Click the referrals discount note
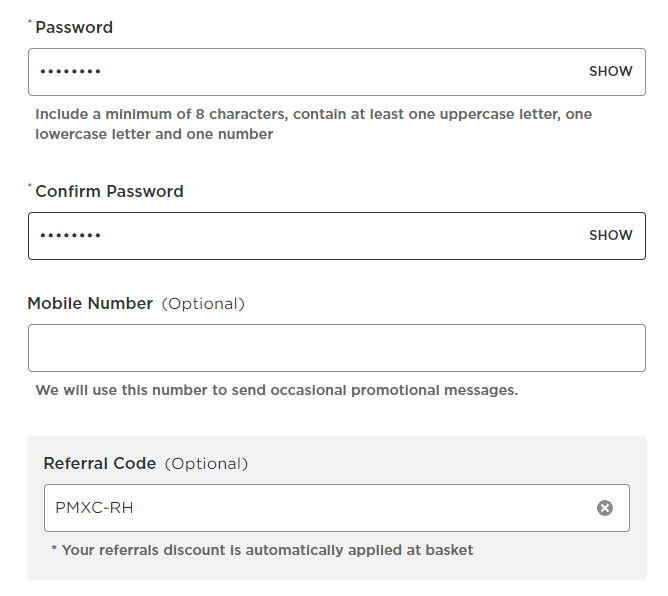 (x=262, y=550)
